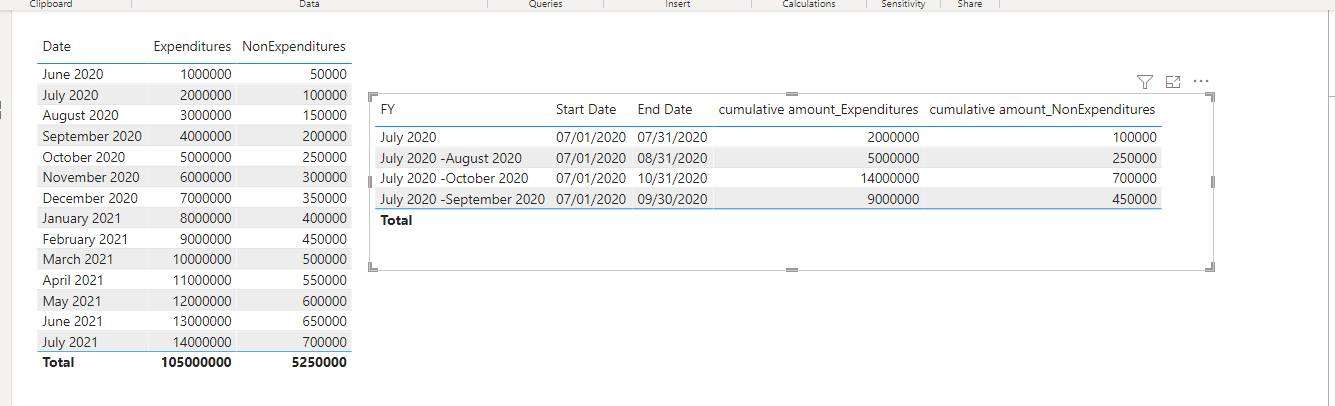
Task: Click the 13000000 value for June 2021
Action: pos(202,321)
